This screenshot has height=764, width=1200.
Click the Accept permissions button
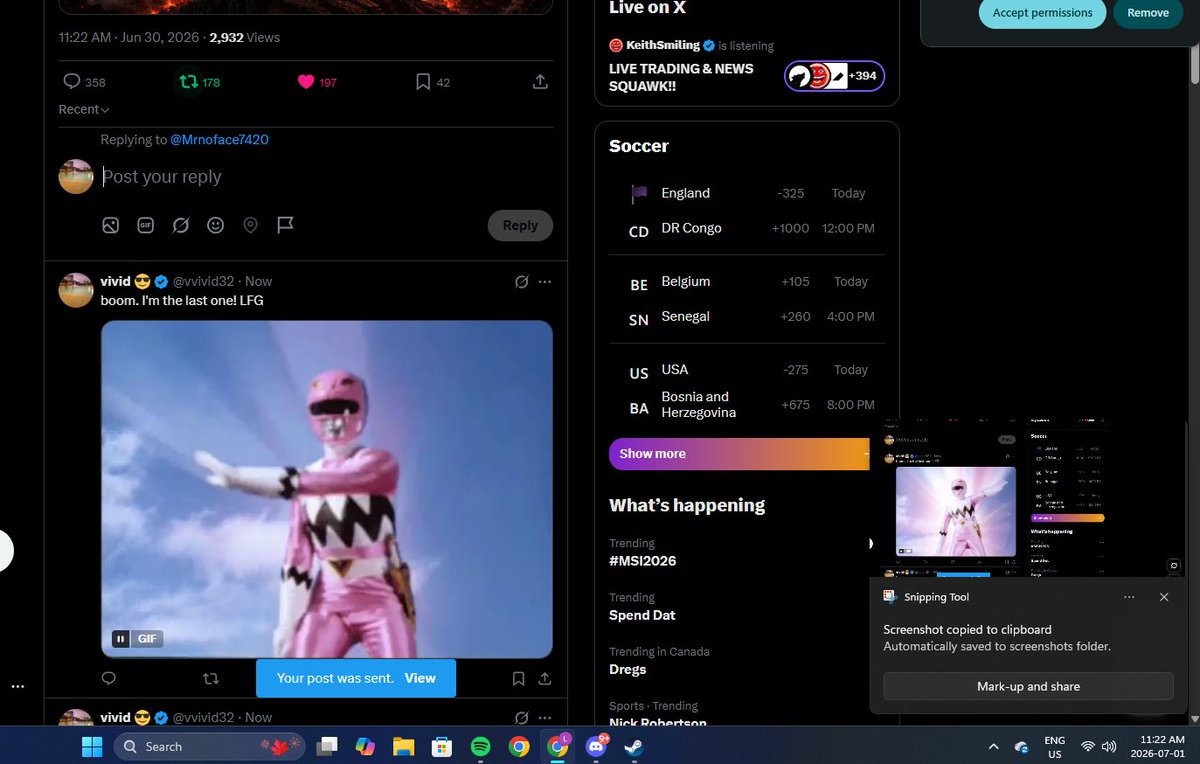[1042, 13]
